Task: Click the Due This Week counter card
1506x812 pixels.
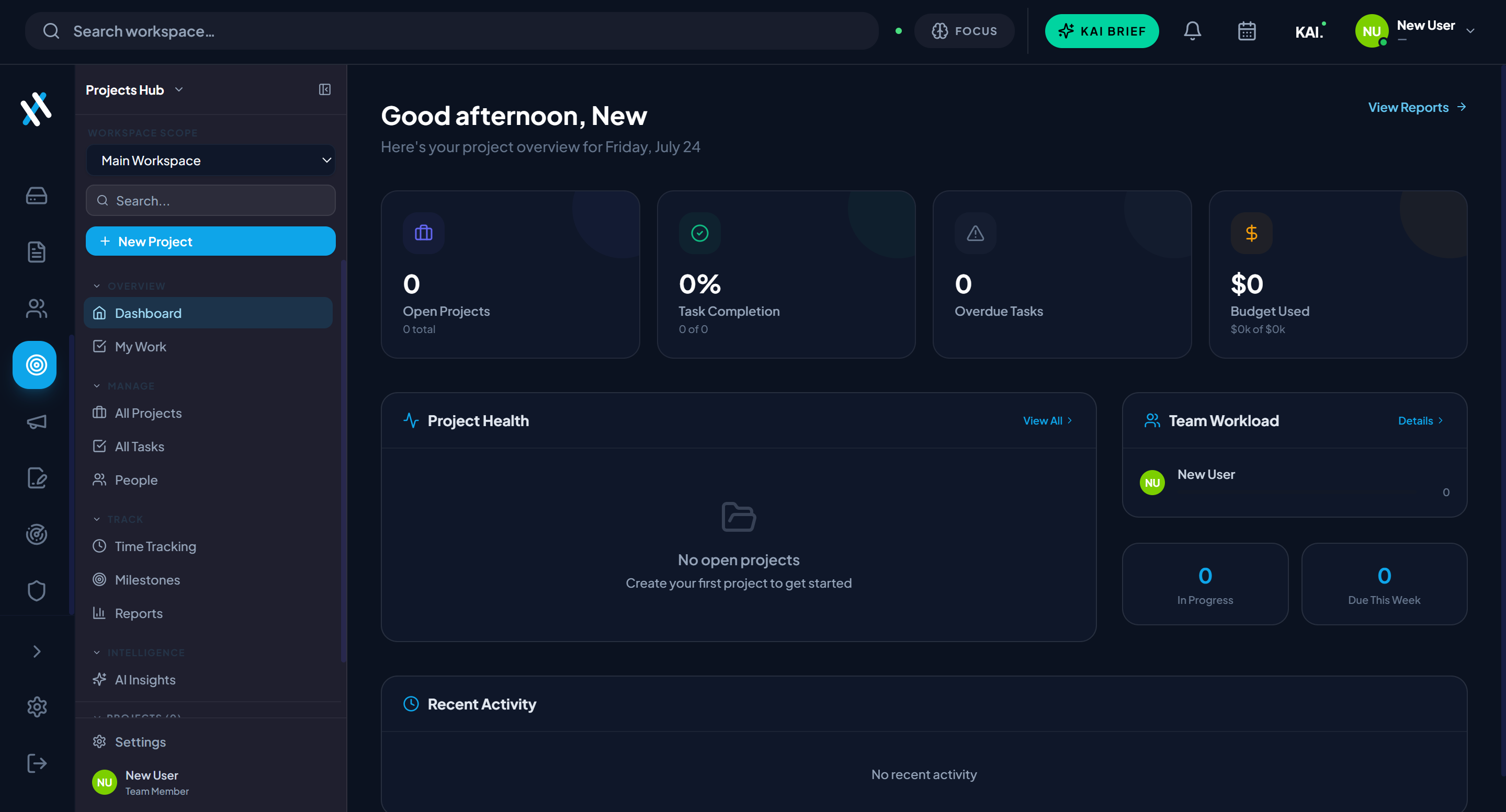Action: pyautogui.click(x=1384, y=584)
